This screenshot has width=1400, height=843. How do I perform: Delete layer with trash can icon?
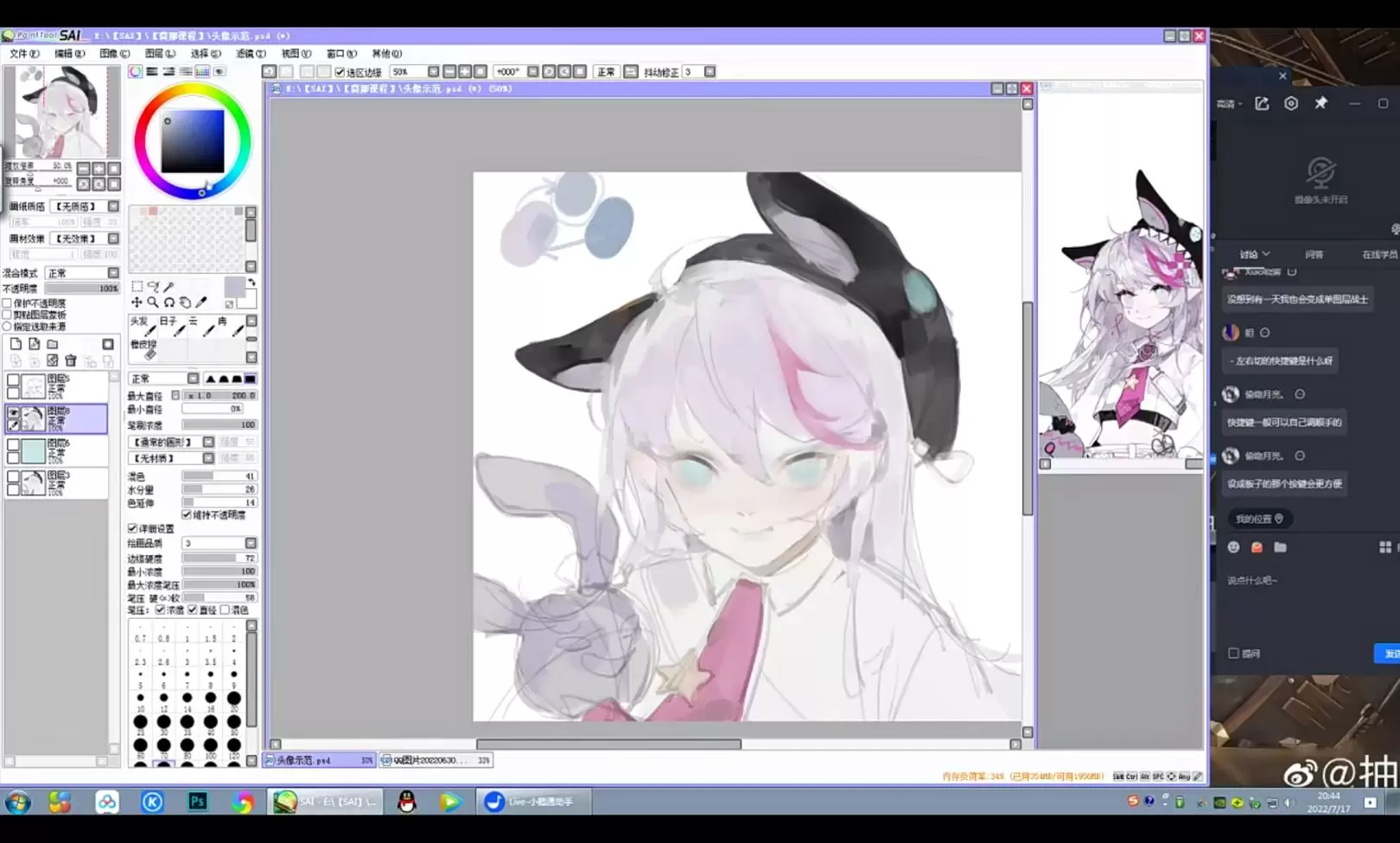coord(71,361)
